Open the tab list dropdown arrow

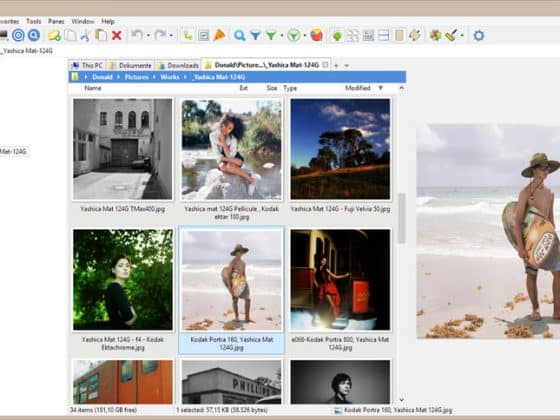[x=346, y=66]
